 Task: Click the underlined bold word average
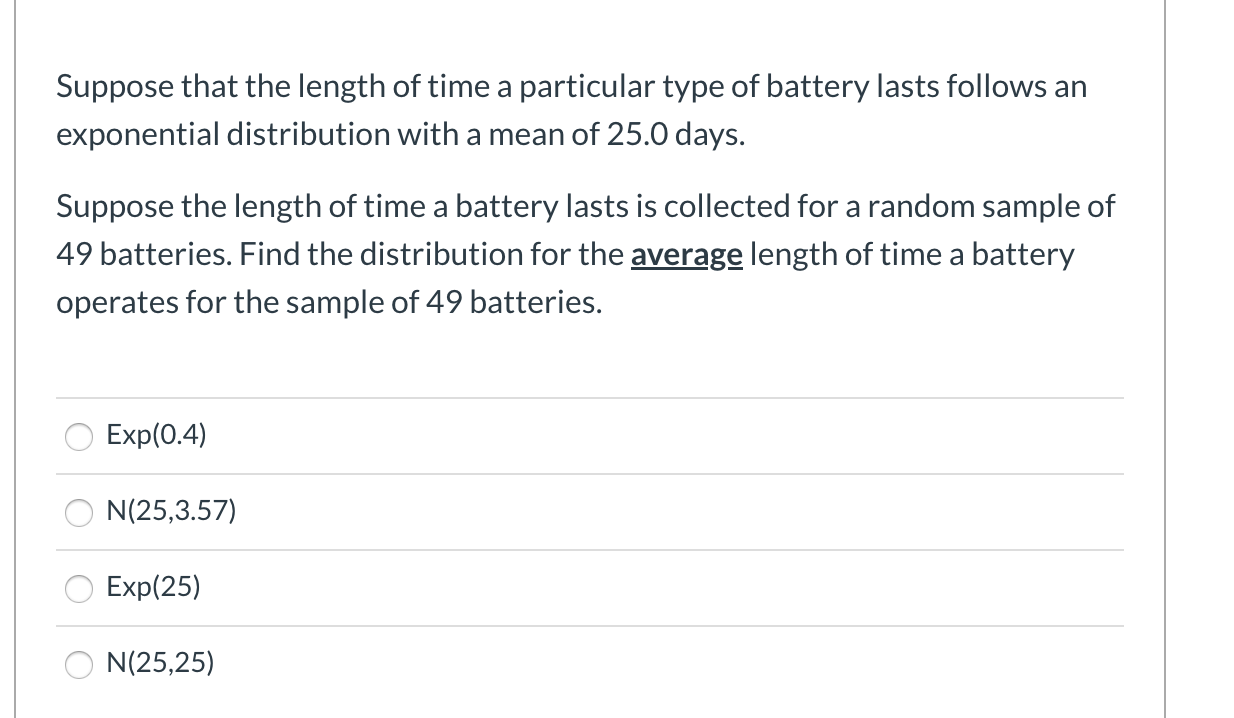(x=686, y=255)
